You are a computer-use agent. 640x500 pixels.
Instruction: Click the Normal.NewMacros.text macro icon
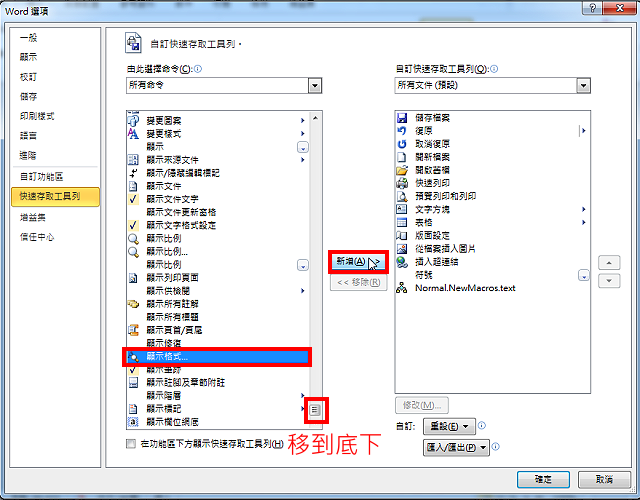[x=402, y=288]
